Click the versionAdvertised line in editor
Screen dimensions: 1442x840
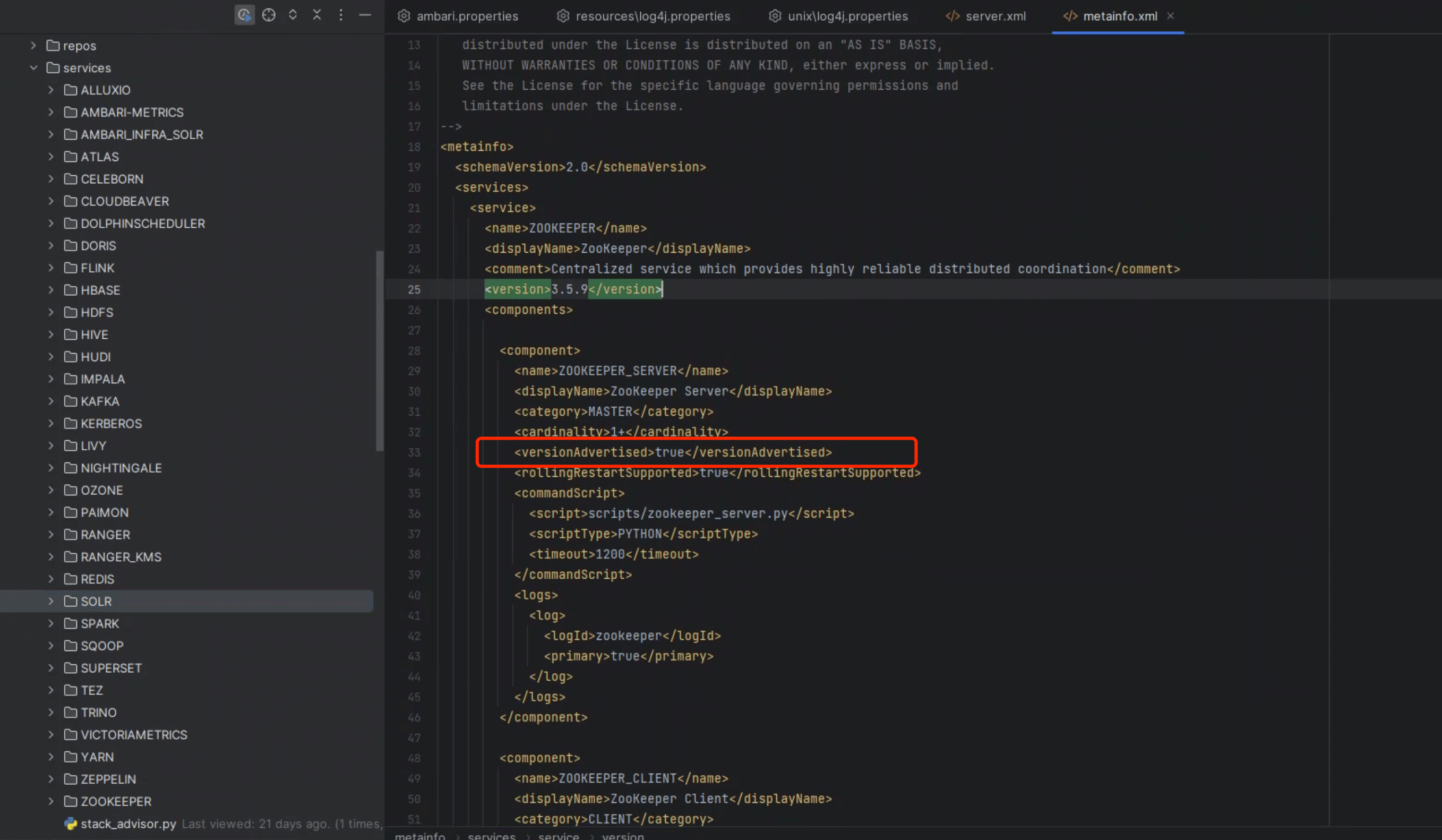click(x=673, y=452)
